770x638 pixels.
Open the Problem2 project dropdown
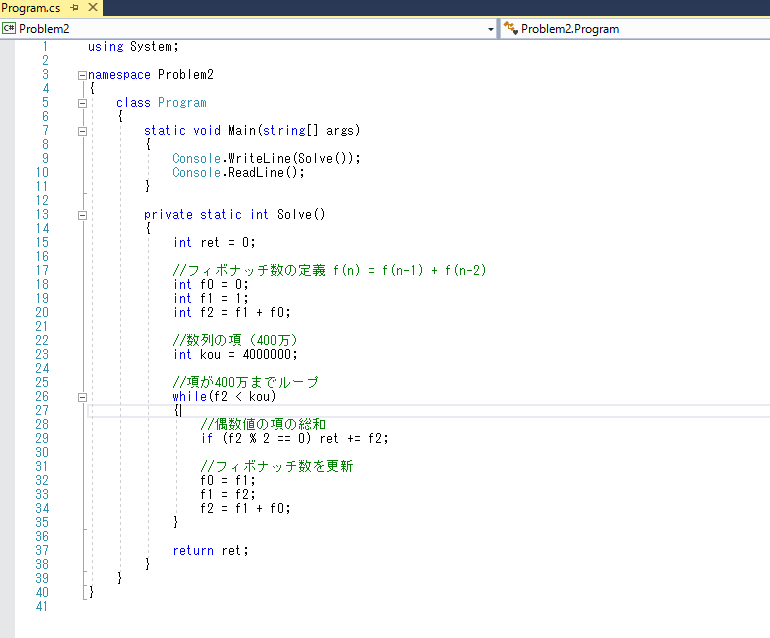490,29
